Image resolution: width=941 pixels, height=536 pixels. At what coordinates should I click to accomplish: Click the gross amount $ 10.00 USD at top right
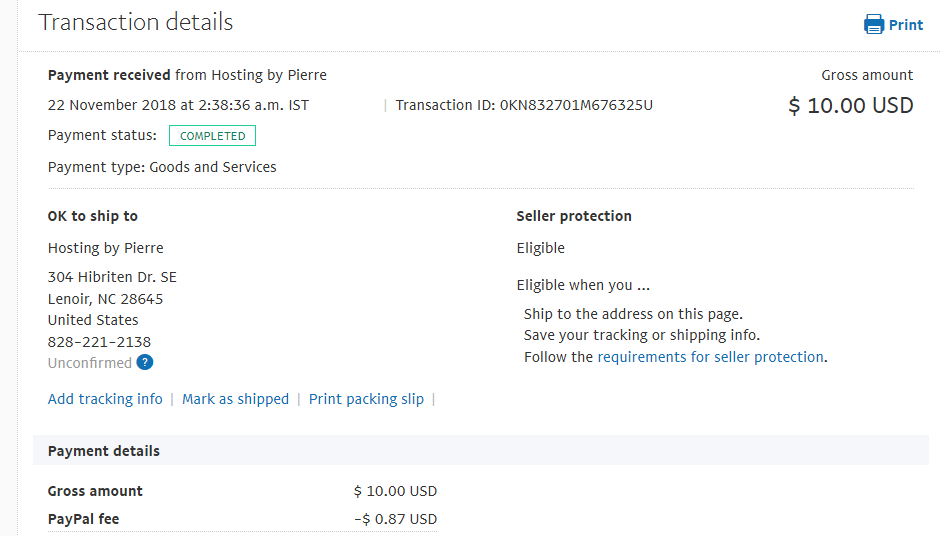850,106
